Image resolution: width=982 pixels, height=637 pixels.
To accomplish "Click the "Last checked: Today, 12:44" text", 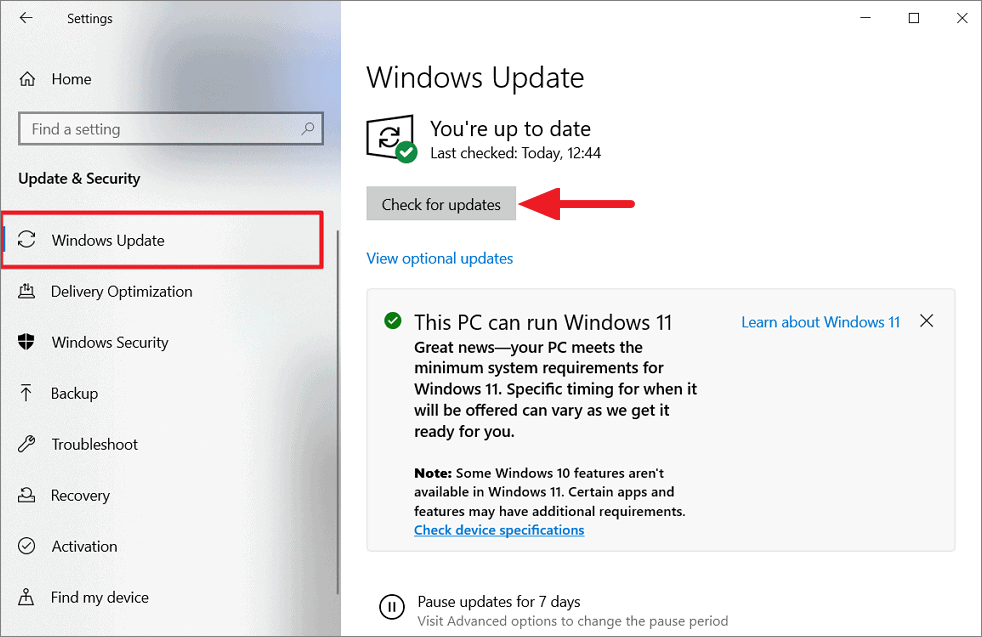I will click(x=515, y=153).
